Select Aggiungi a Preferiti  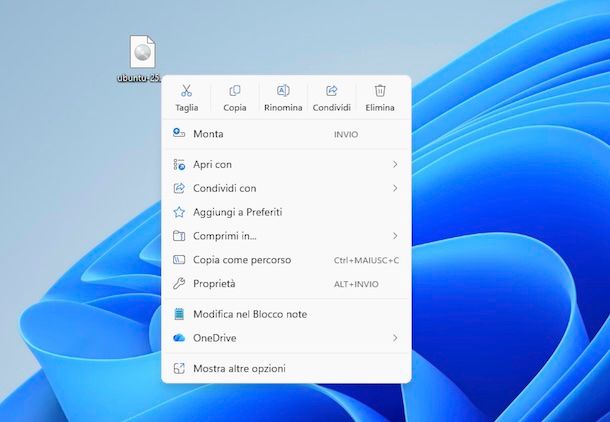[286, 212]
